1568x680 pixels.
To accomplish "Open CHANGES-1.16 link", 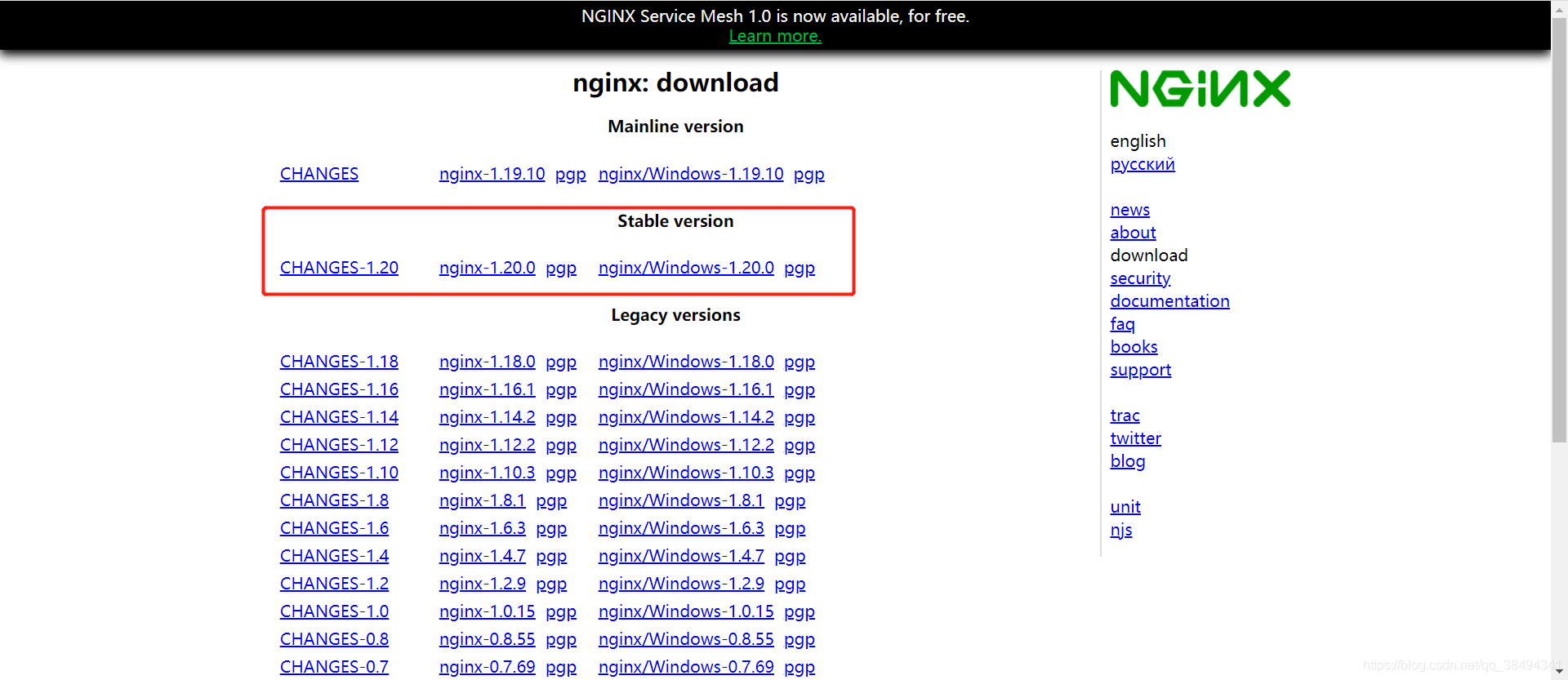I will (x=339, y=389).
